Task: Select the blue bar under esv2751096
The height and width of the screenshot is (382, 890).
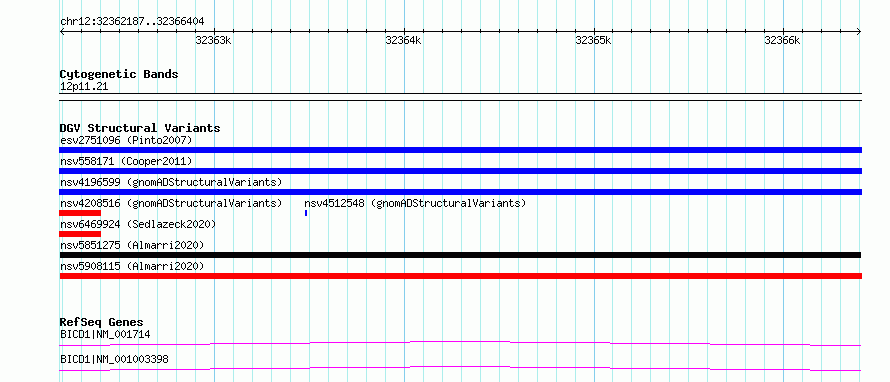Action: tap(460, 150)
